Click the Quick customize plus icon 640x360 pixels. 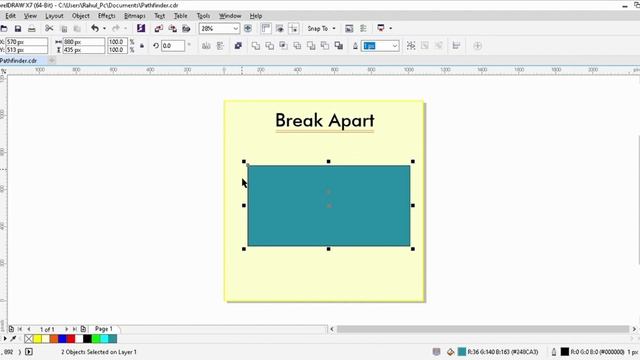click(478, 46)
